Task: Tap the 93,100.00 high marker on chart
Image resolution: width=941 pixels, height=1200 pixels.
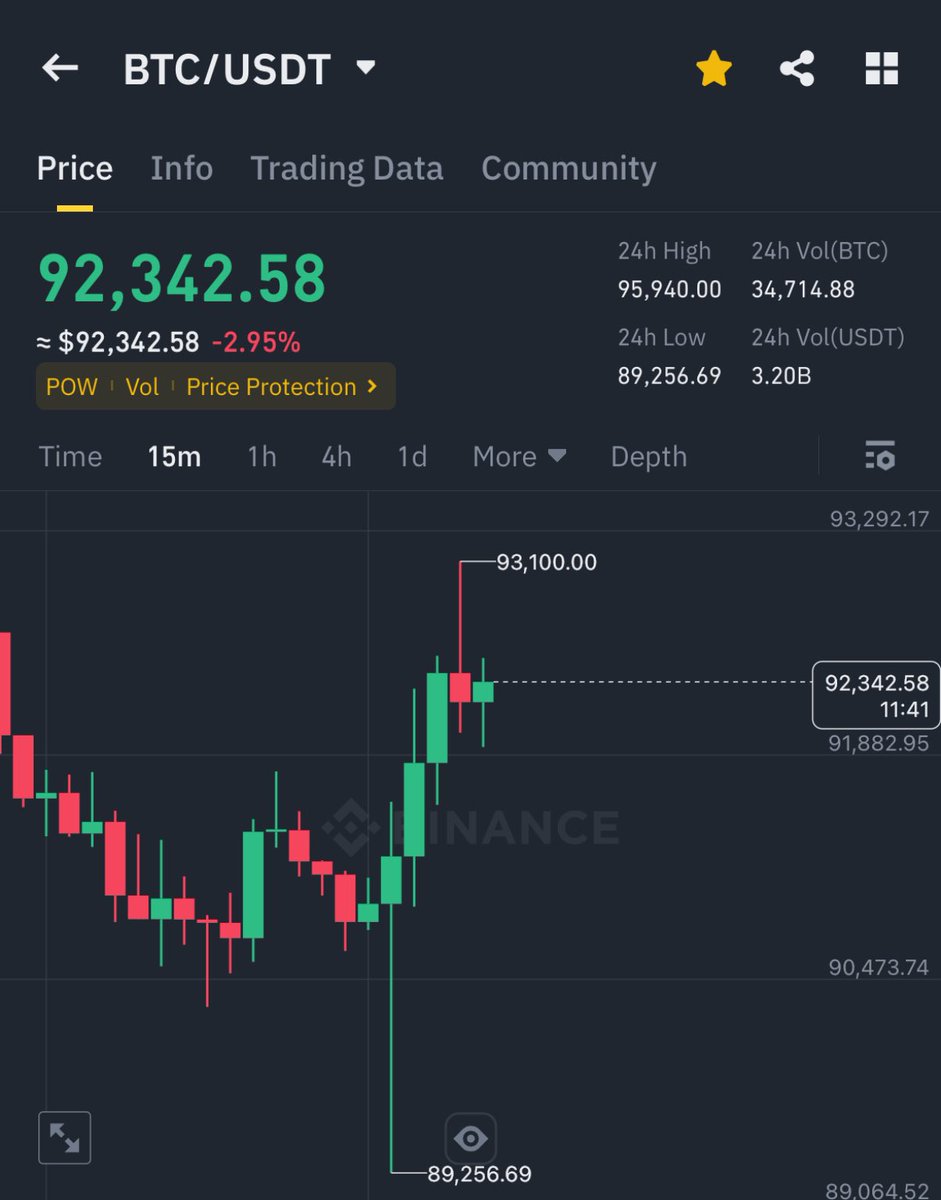Action: click(546, 562)
